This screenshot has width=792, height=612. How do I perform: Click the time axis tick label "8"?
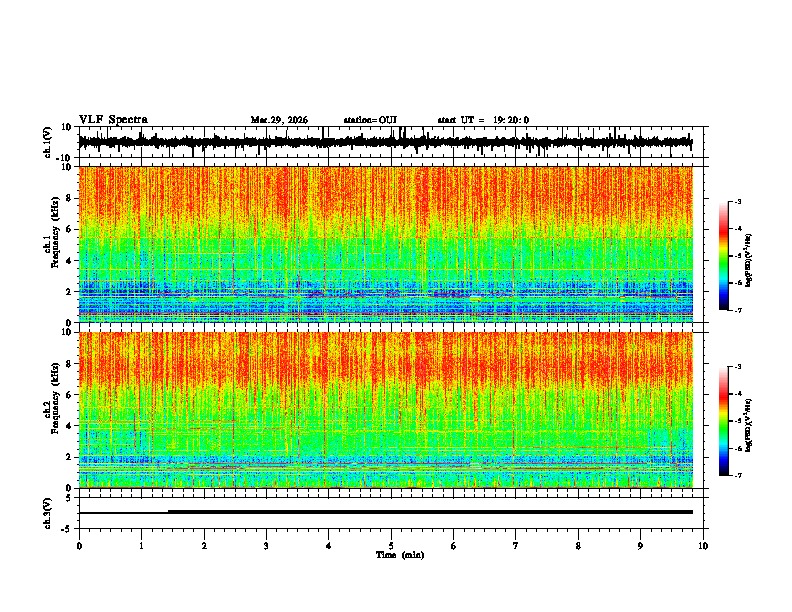coord(578,546)
